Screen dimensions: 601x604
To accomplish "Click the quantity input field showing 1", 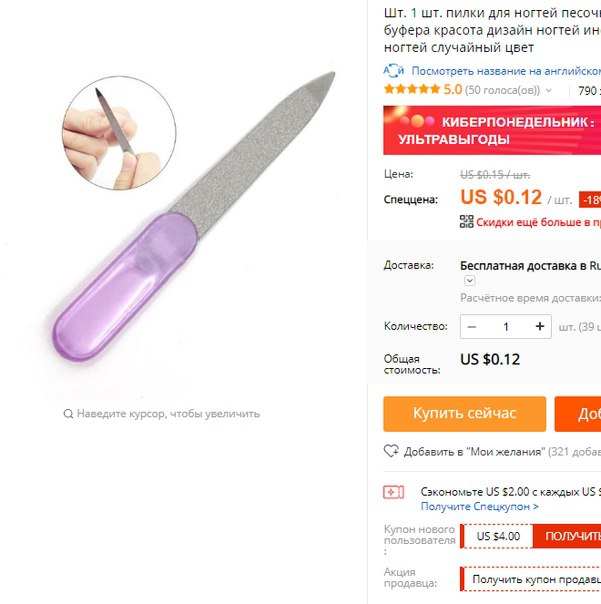I will 506,327.
